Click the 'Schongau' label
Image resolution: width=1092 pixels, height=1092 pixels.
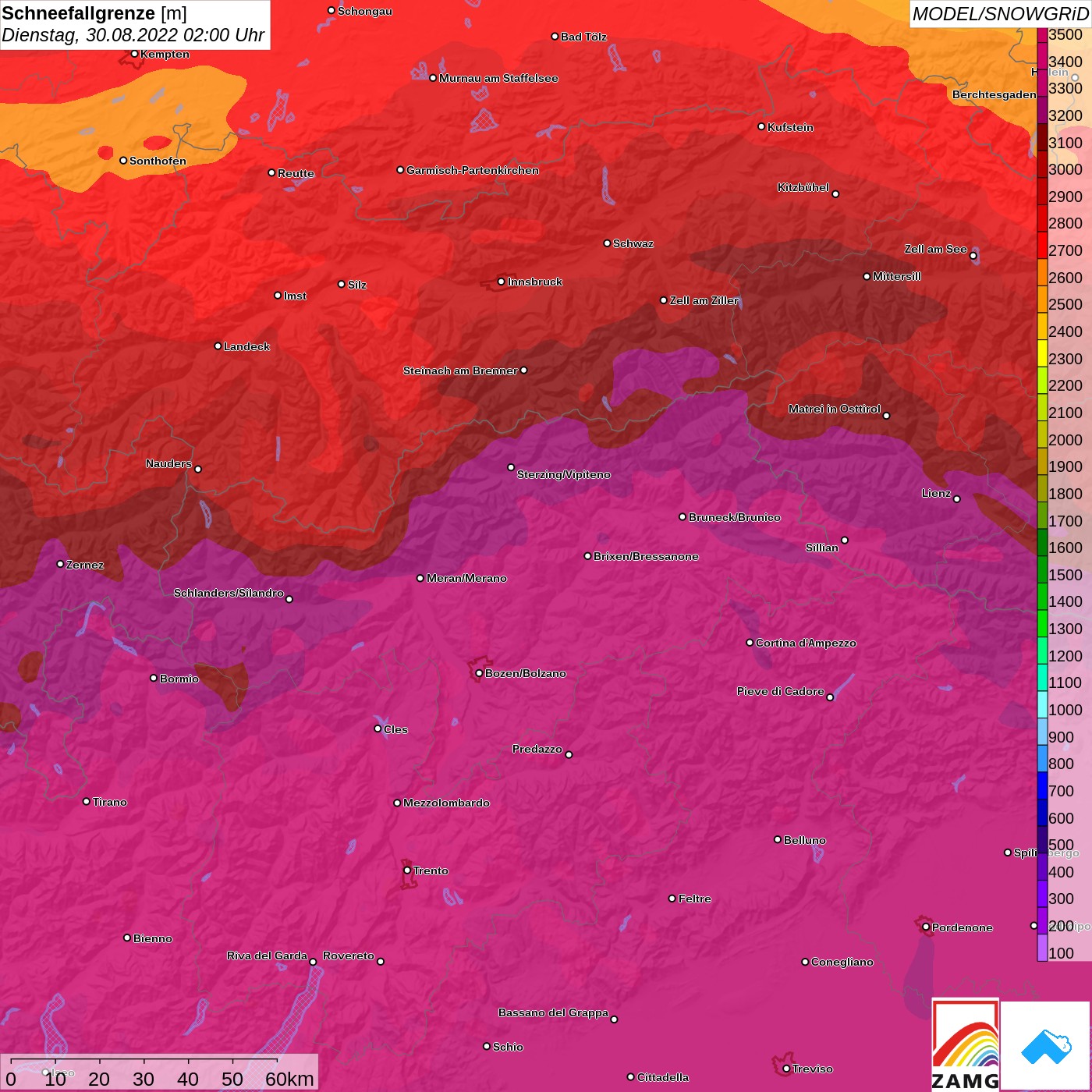(365, 11)
